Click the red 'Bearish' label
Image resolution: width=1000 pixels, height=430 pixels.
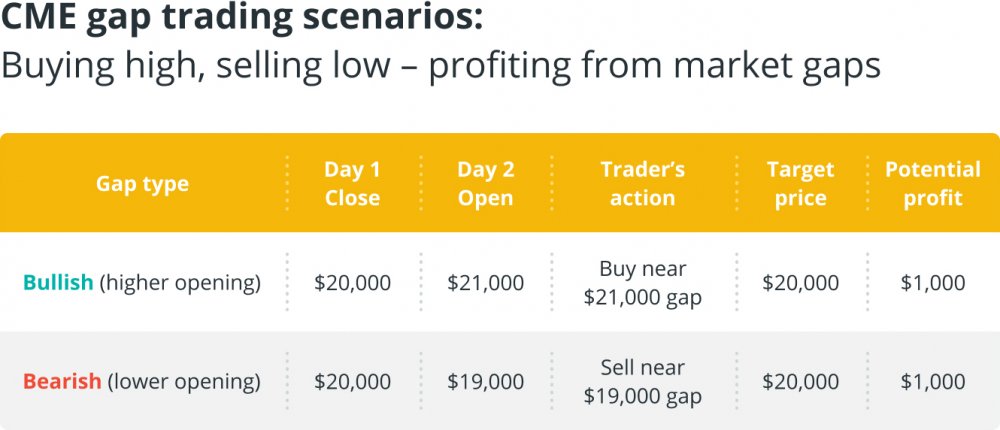point(62,382)
